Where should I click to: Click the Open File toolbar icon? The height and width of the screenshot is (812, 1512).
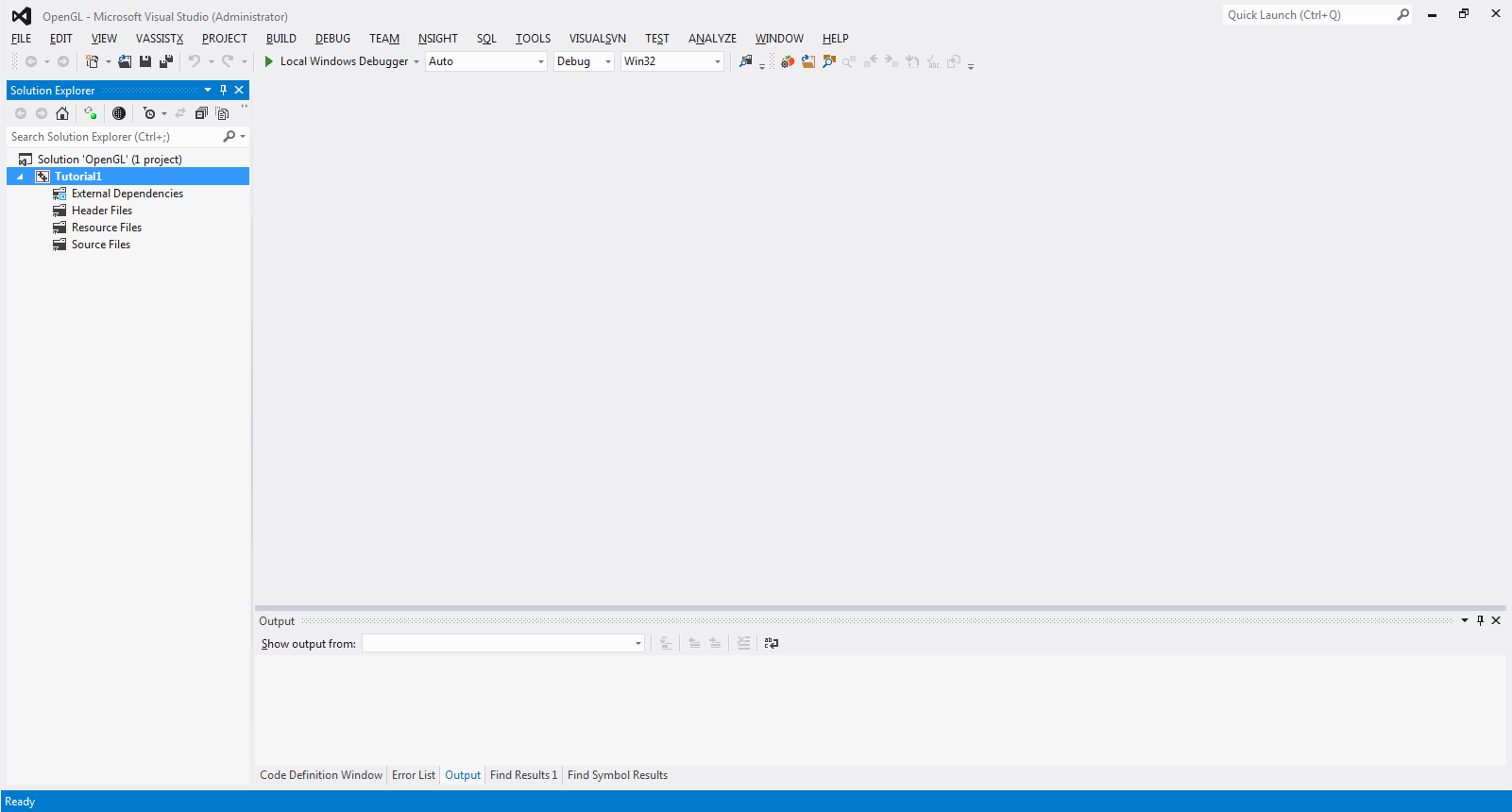(125, 61)
